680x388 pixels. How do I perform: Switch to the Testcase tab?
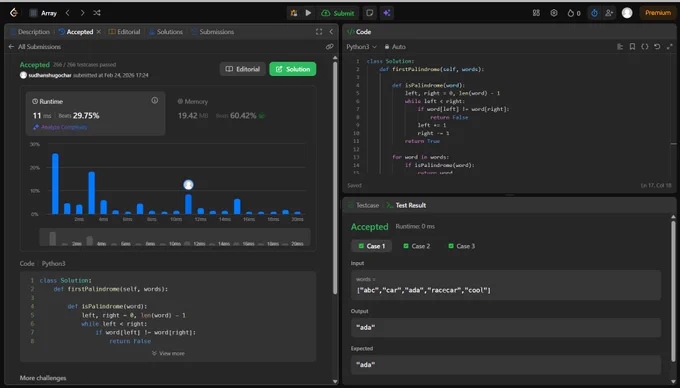coord(363,205)
